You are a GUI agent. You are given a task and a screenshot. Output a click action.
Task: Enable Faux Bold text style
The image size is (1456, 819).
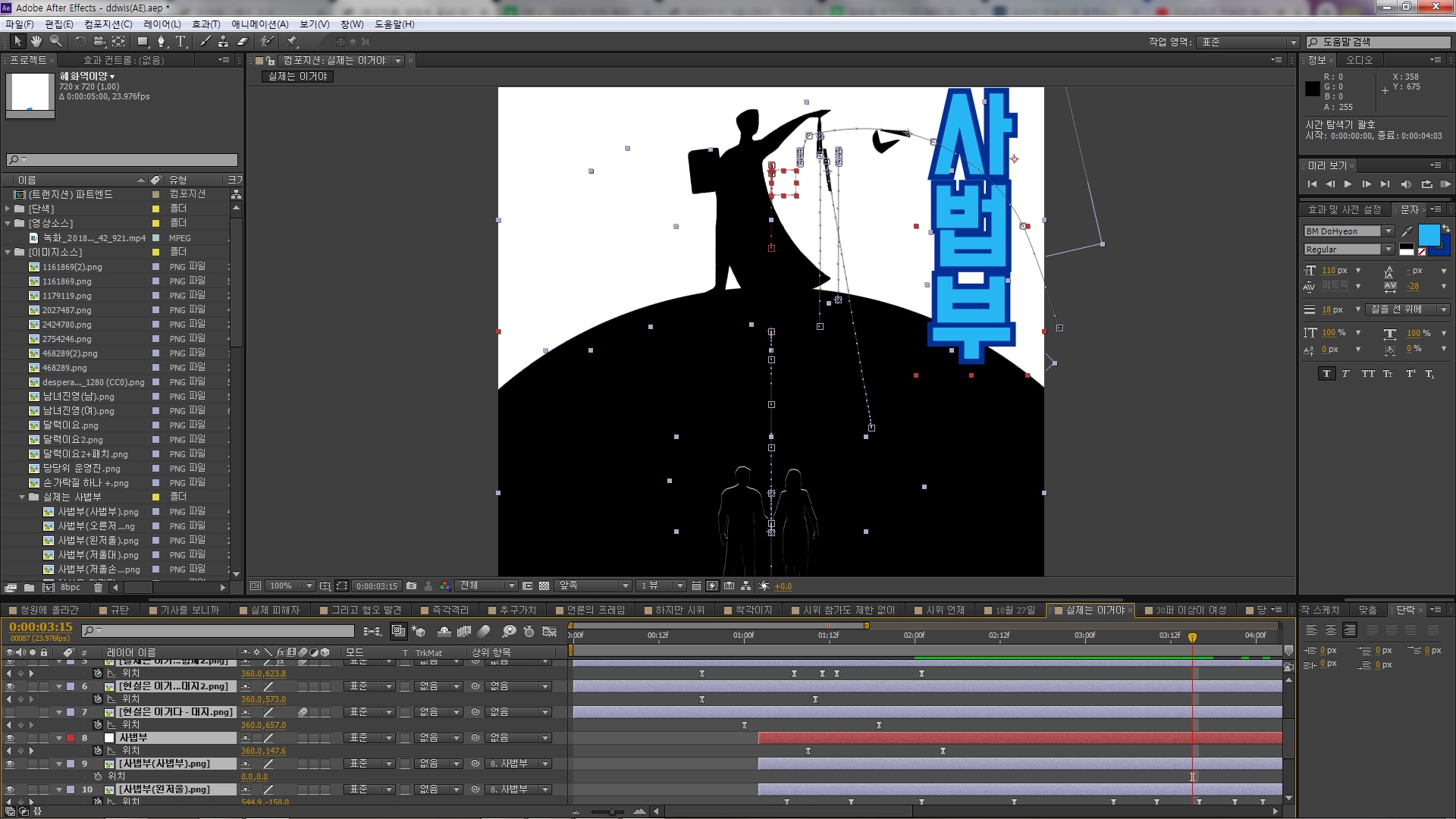pyautogui.click(x=1326, y=374)
